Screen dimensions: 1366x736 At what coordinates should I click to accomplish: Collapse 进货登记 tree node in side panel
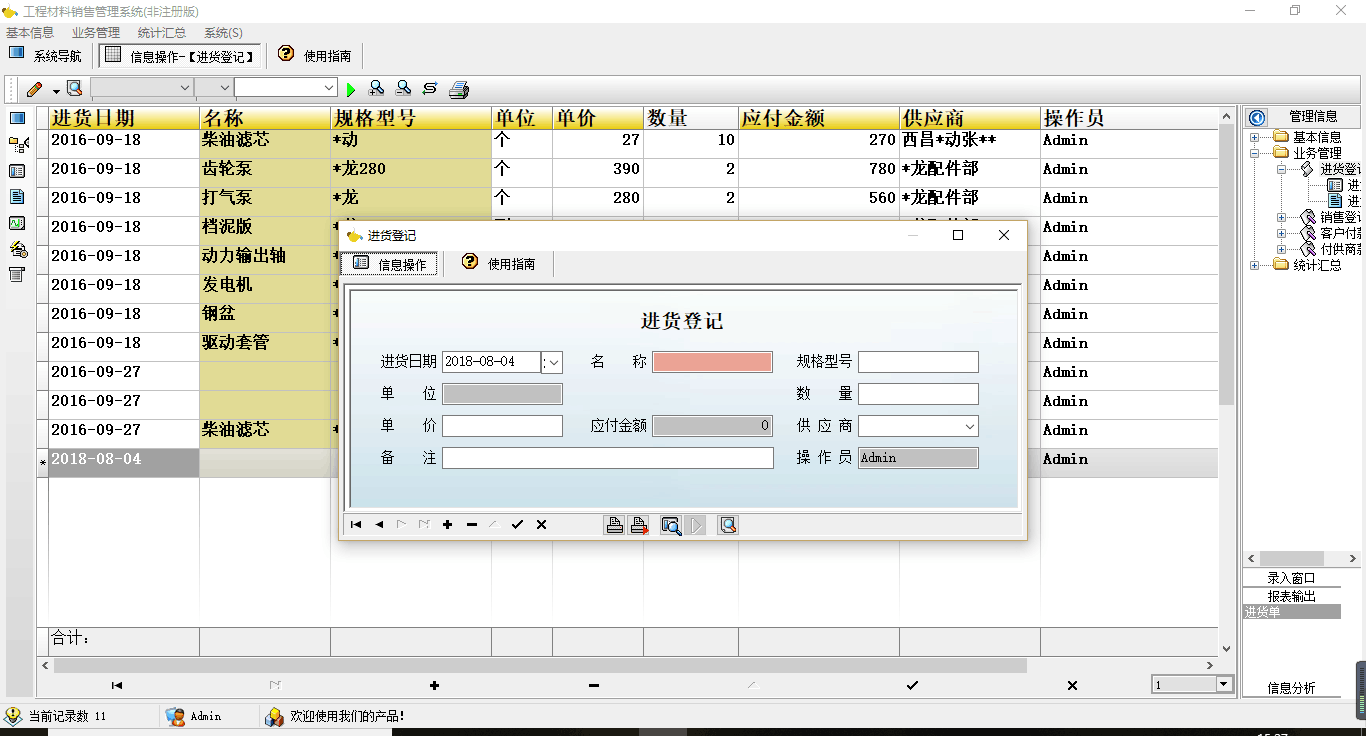point(1282,169)
